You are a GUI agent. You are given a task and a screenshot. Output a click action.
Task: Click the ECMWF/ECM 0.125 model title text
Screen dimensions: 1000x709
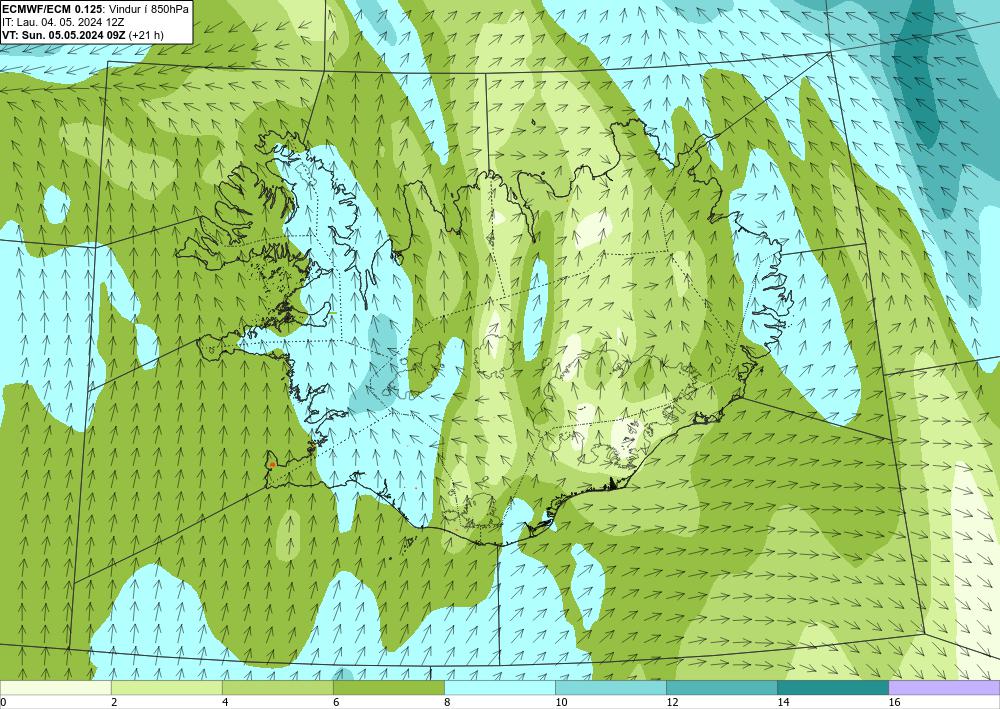pos(51,9)
